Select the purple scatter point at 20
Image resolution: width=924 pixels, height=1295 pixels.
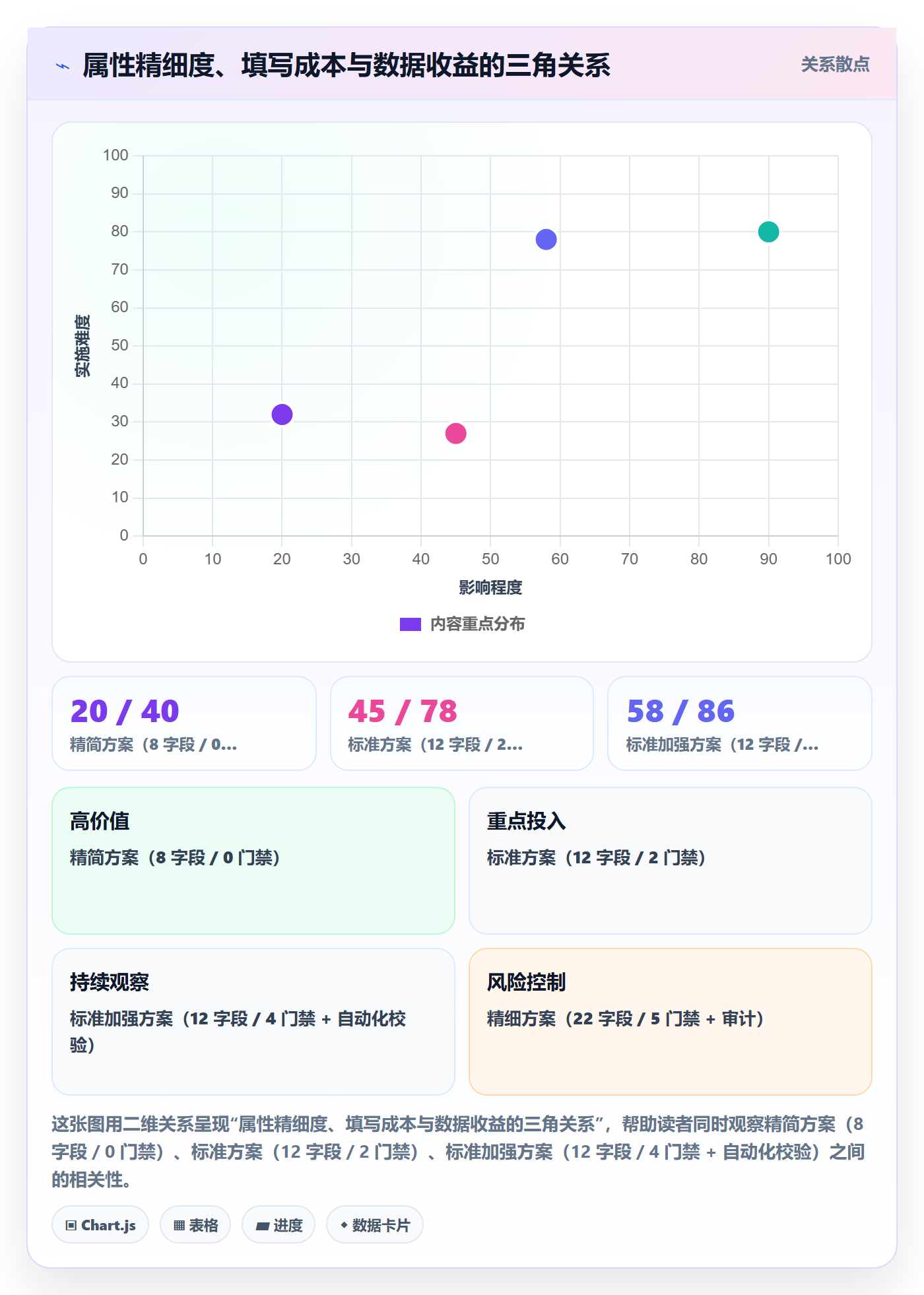[x=282, y=415]
